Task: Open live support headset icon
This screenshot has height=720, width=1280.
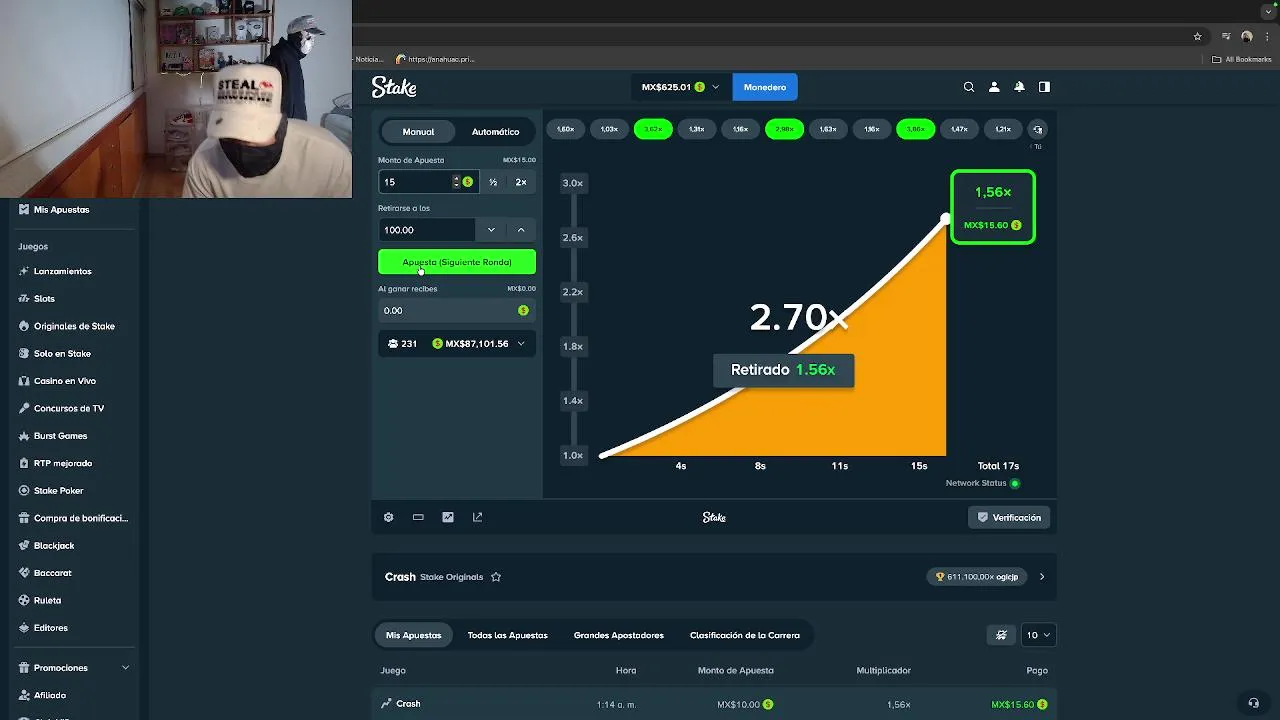Action: point(1253,703)
